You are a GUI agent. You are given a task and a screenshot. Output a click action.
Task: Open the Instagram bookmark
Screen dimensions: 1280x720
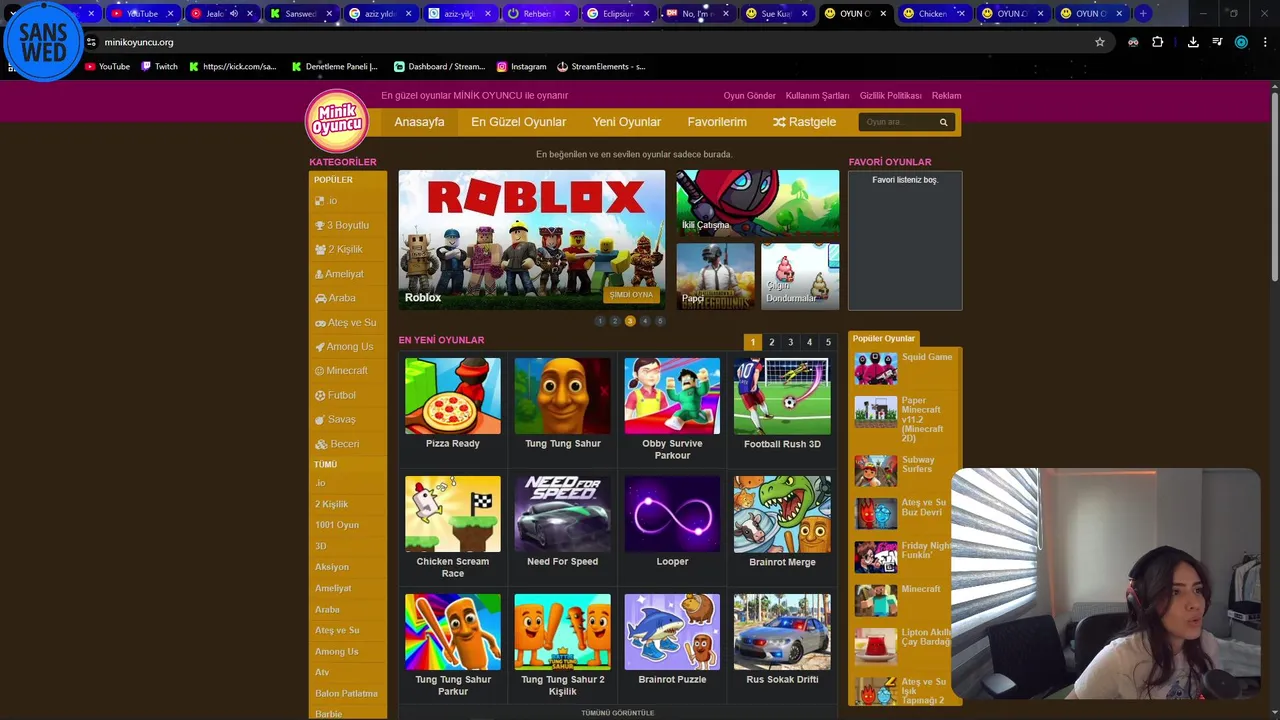tap(521, 67)
